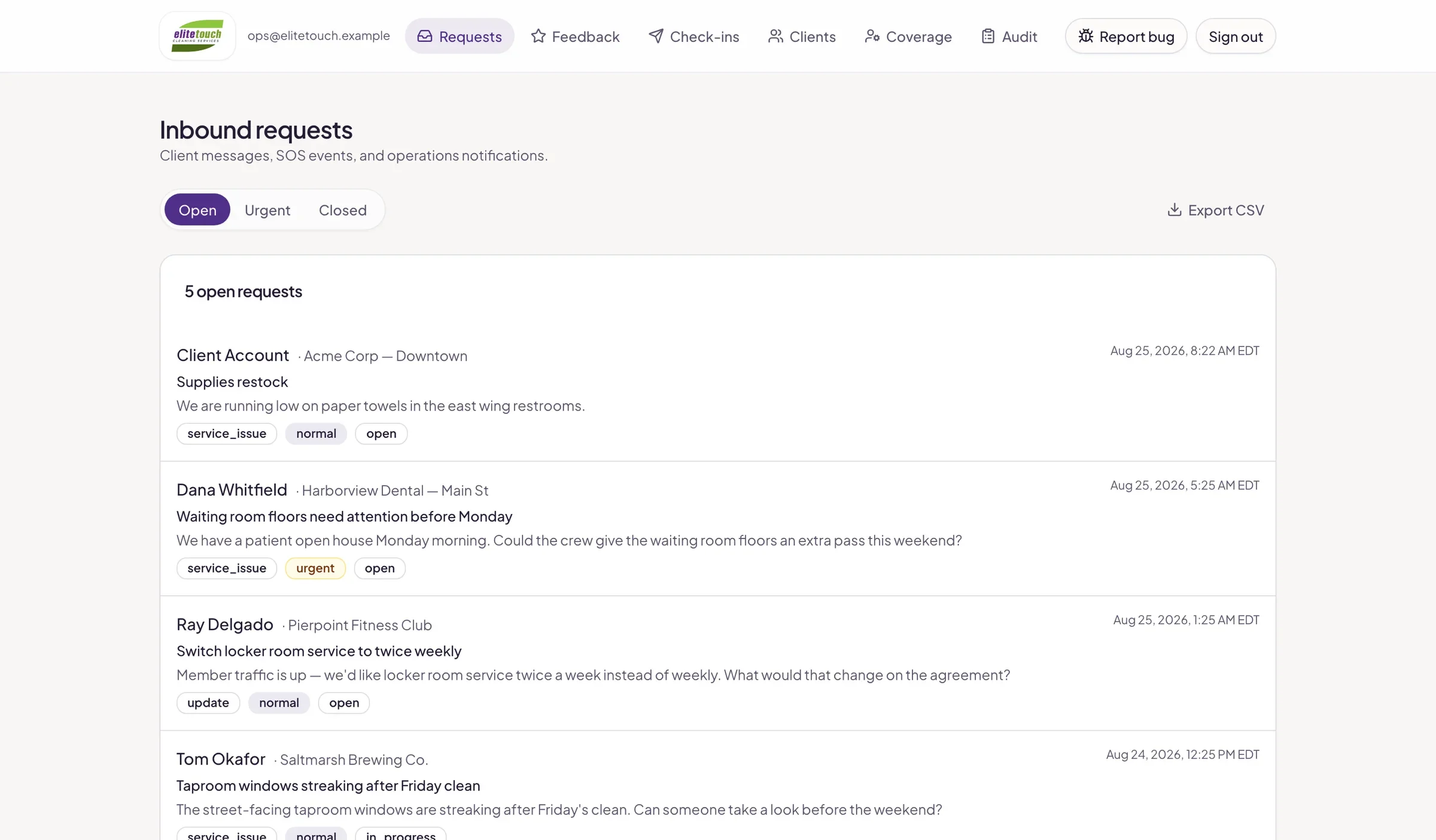Click the Audit clipboard icon
This screenshot has height=840, width=1436.
click(988, 36)
